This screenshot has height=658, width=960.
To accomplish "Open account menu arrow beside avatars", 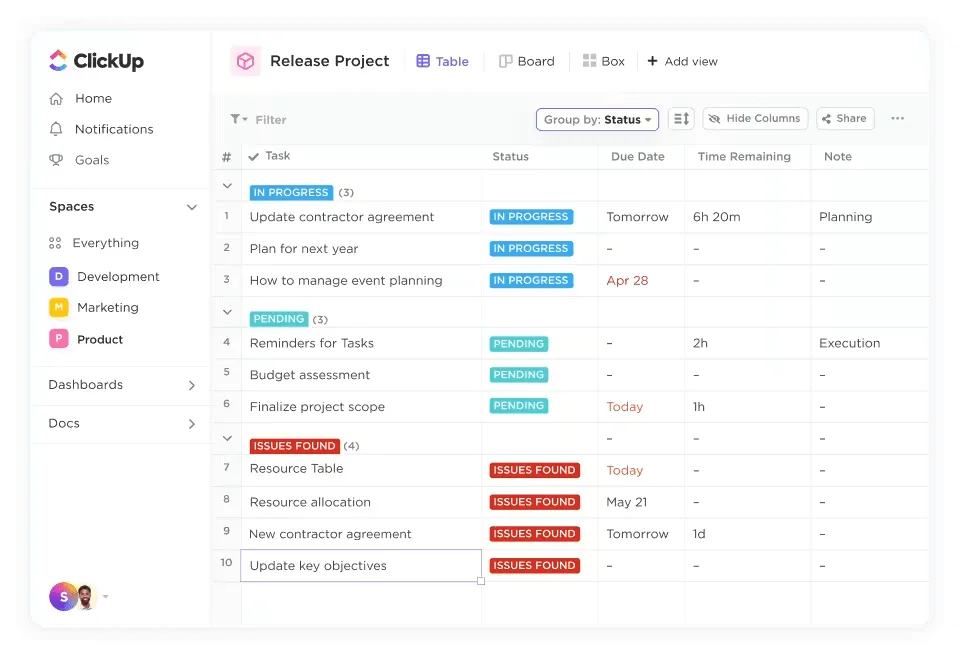I will click(x=105, y=596).
